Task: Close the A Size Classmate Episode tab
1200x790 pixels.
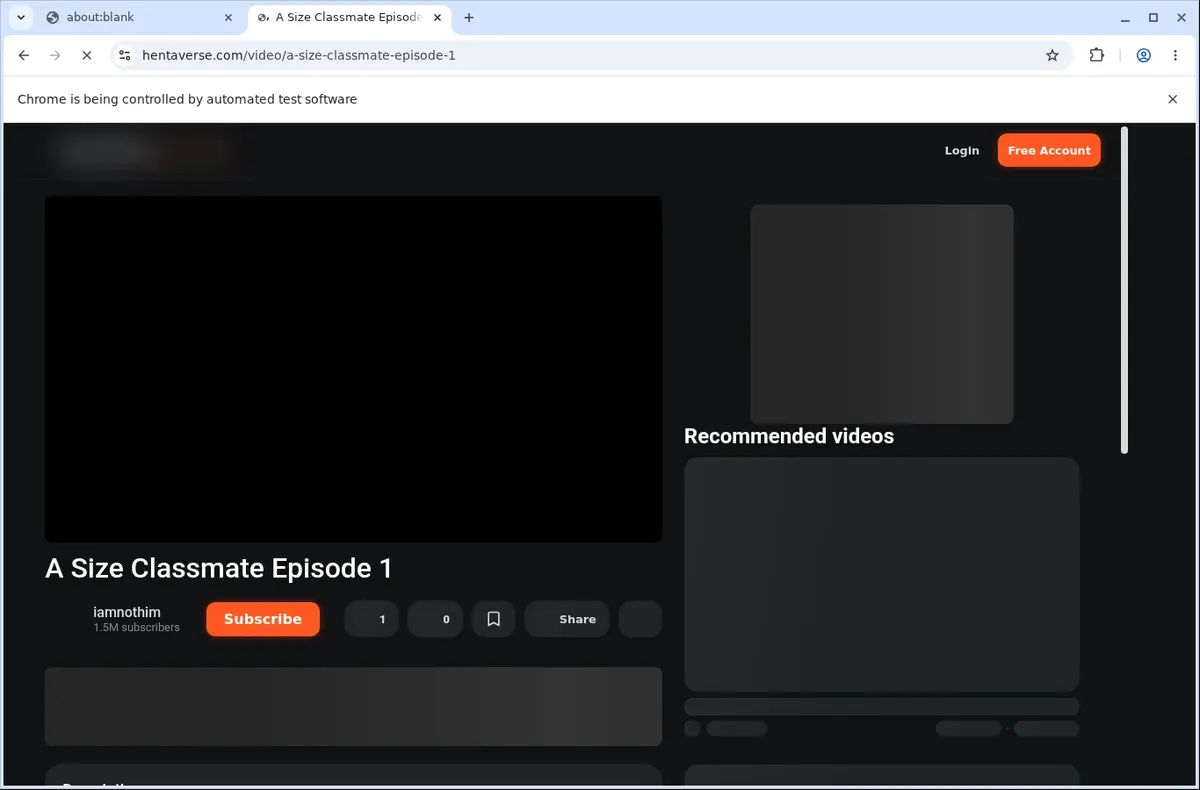Action: click(437, 17)
